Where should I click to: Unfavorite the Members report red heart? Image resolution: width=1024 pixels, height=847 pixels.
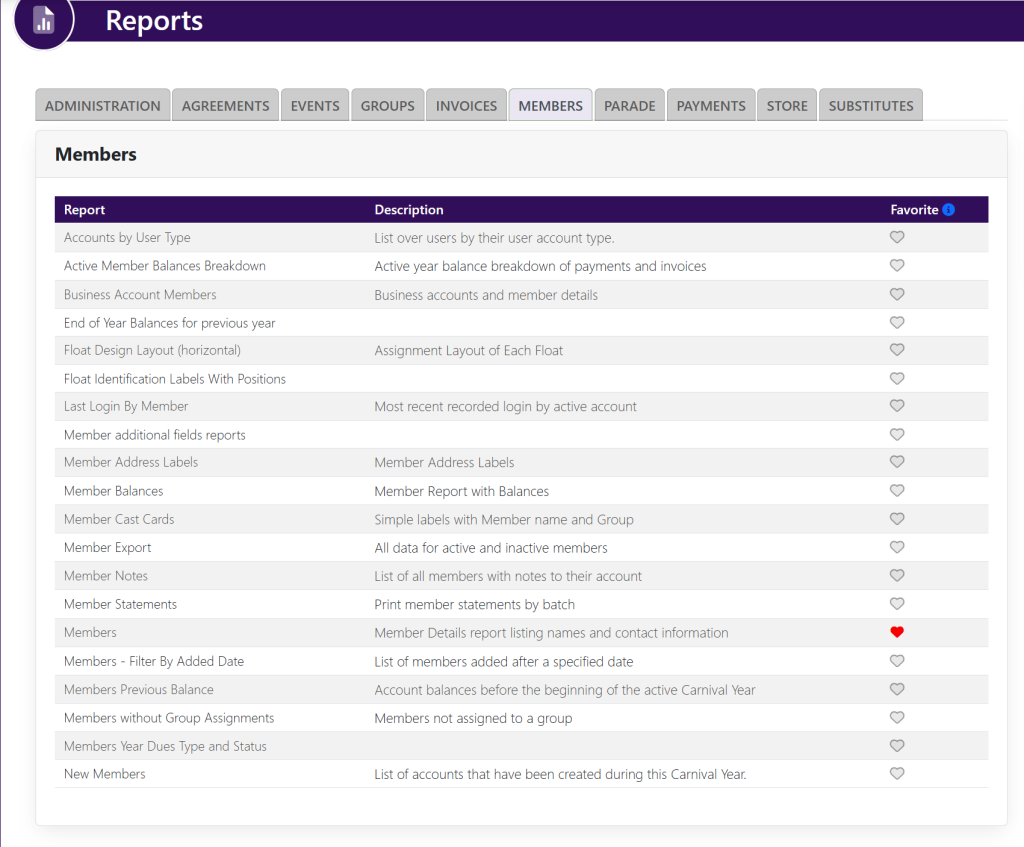pyautogui.click(x=897, y=632)
